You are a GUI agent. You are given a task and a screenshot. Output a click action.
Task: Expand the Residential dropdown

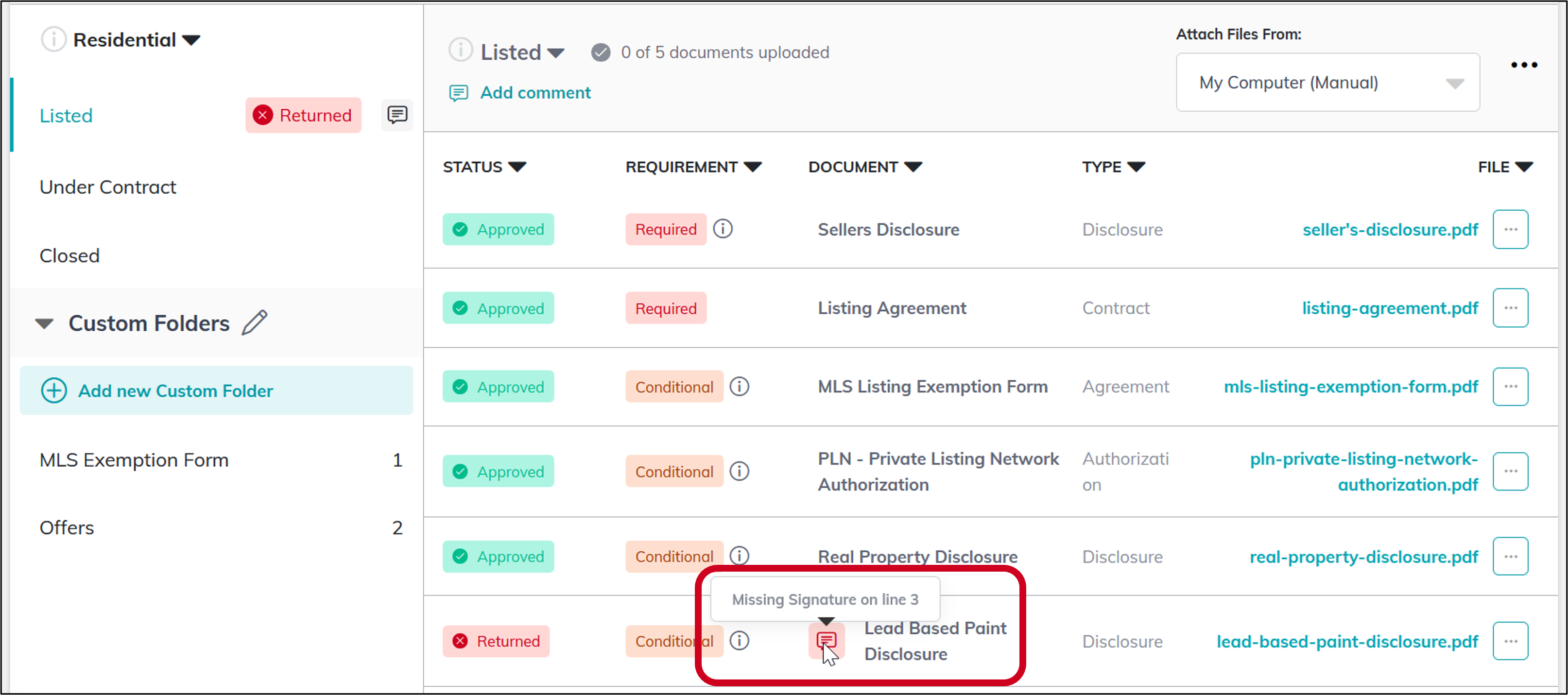191,40
